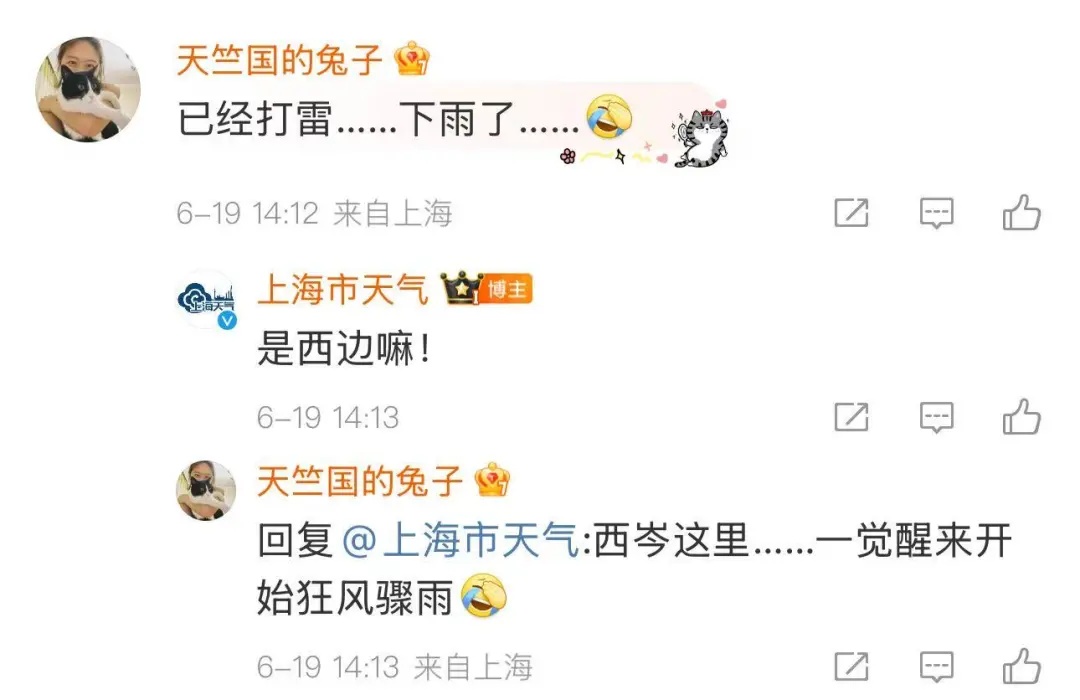Reply to the 已经打雷 comment

[937, 213]
